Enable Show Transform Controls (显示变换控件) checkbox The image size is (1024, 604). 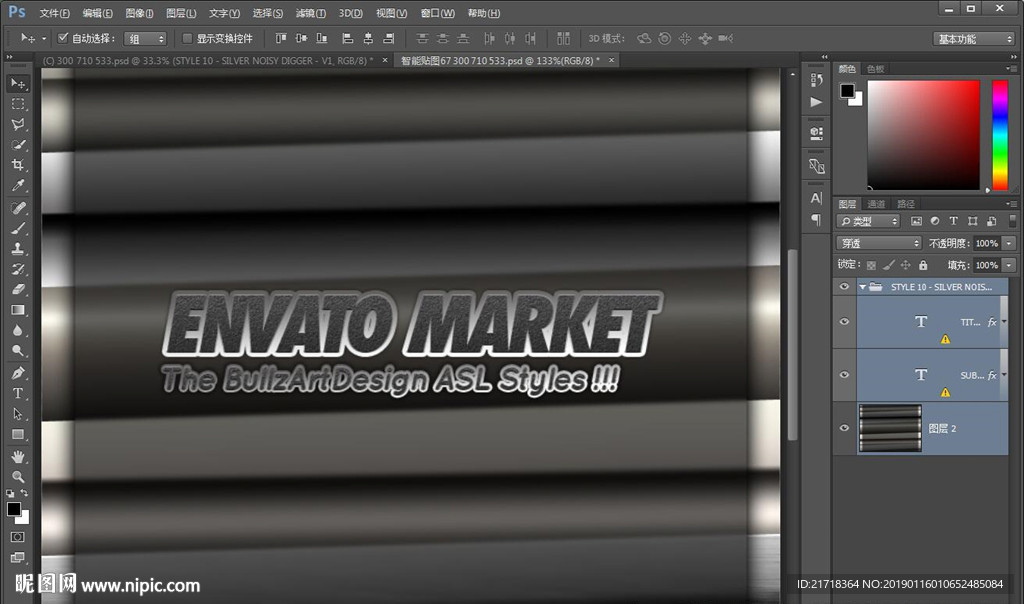tap(187, 38)
